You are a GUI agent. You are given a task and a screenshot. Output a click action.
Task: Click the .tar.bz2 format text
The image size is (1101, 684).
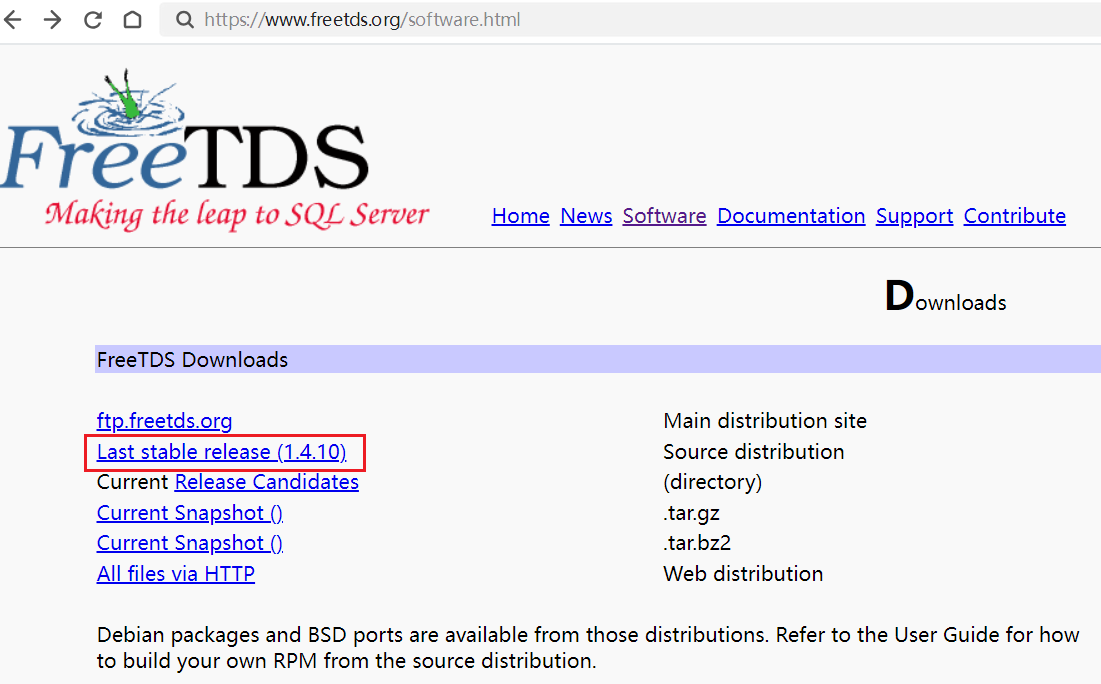pyautogui.click(x=697, y=543)
